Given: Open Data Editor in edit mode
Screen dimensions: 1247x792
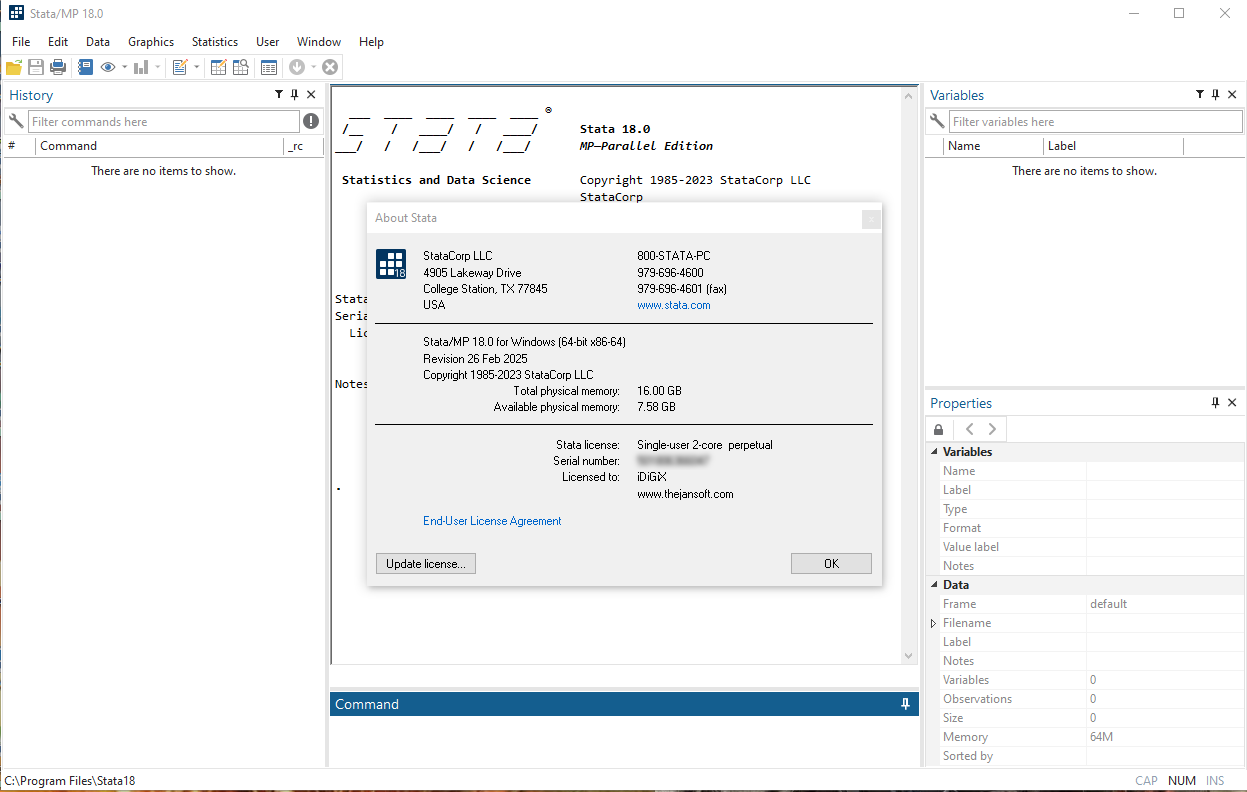Looking at the screenshot, I should click(218, 67).
